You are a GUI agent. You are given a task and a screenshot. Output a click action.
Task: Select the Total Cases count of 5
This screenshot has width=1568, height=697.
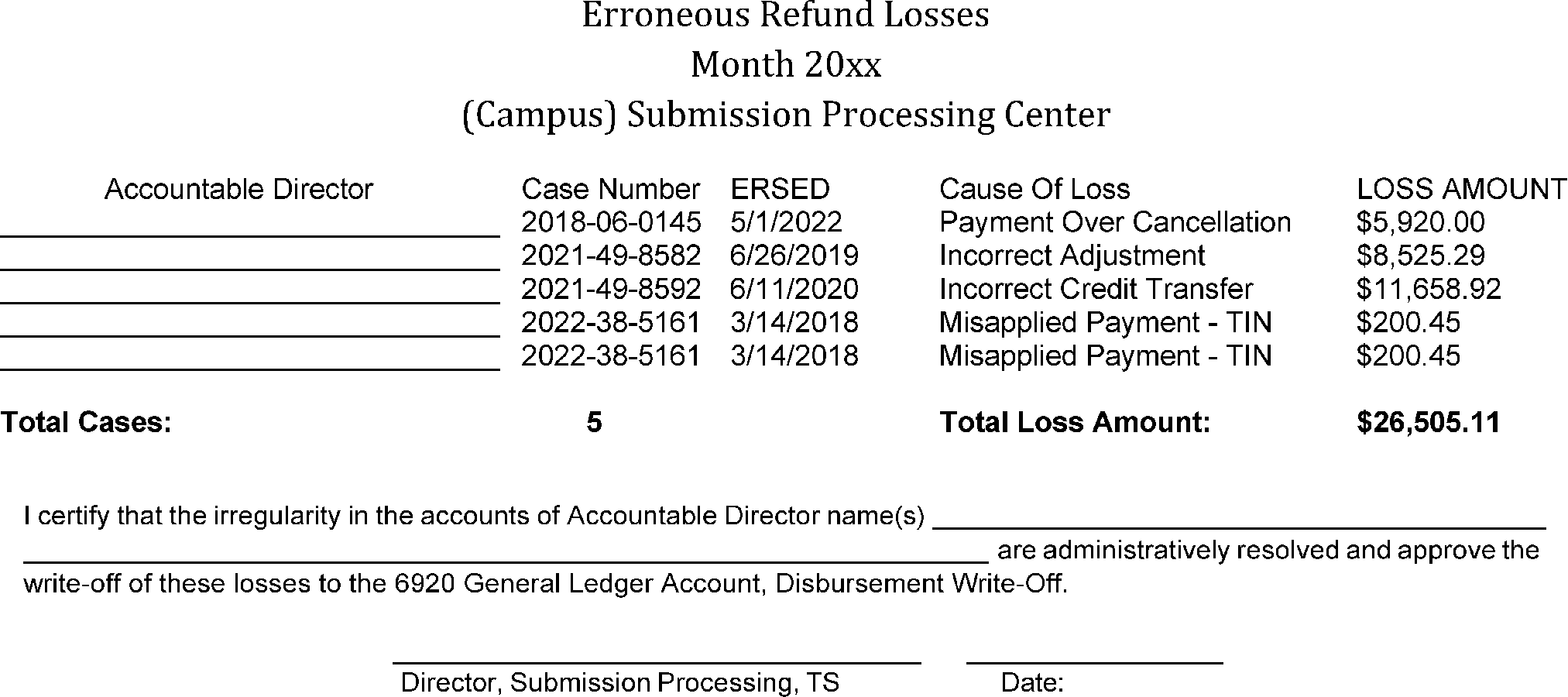click(x=594, y=422)
